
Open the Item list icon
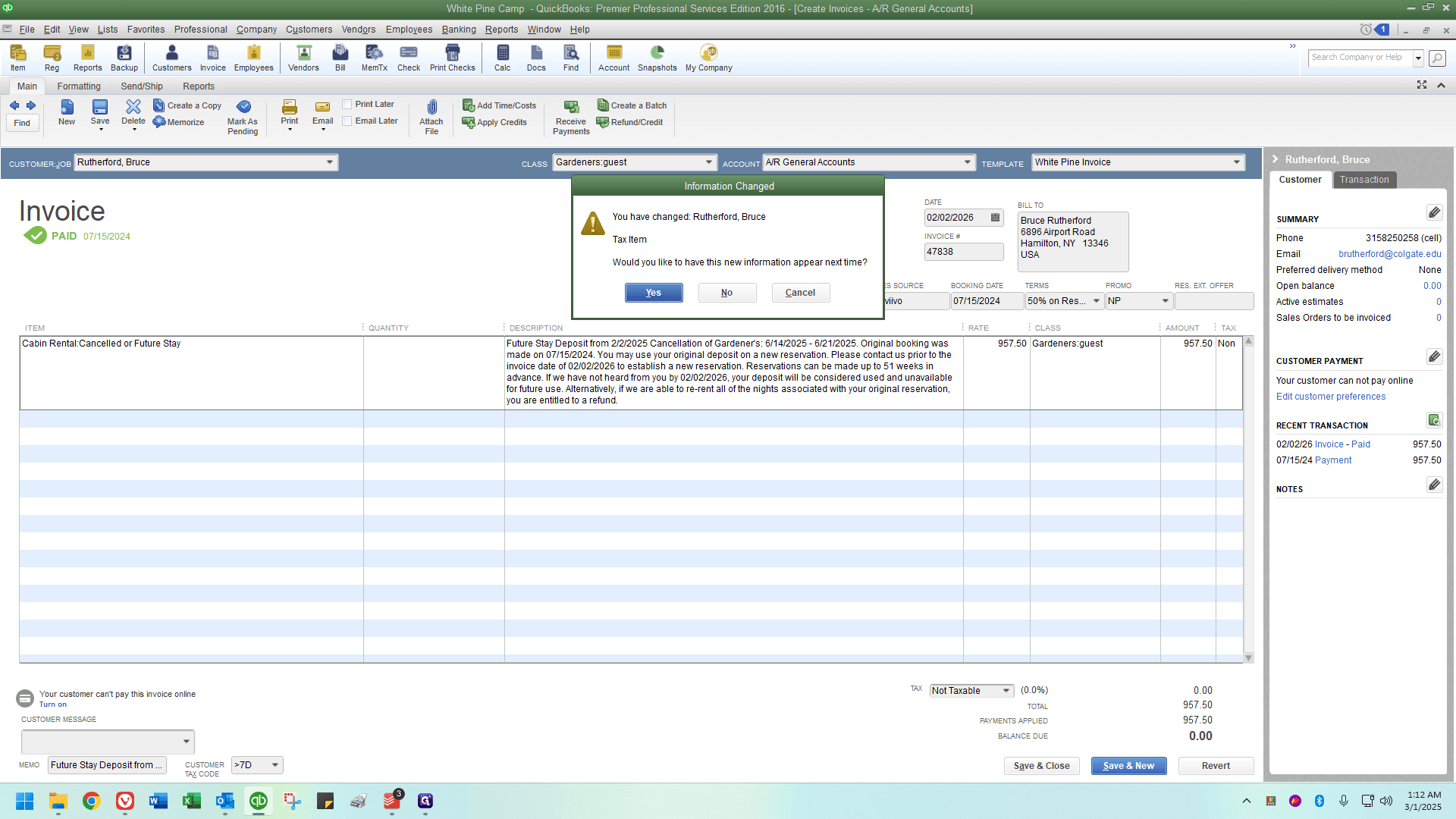pos(17,58)
